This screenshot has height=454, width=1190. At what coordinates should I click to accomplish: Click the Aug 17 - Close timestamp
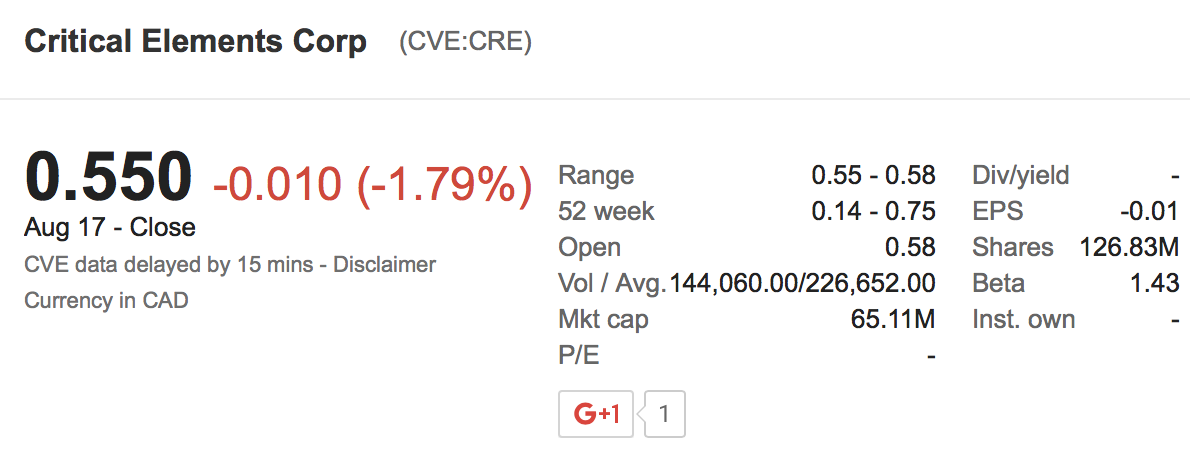point(110,228)
